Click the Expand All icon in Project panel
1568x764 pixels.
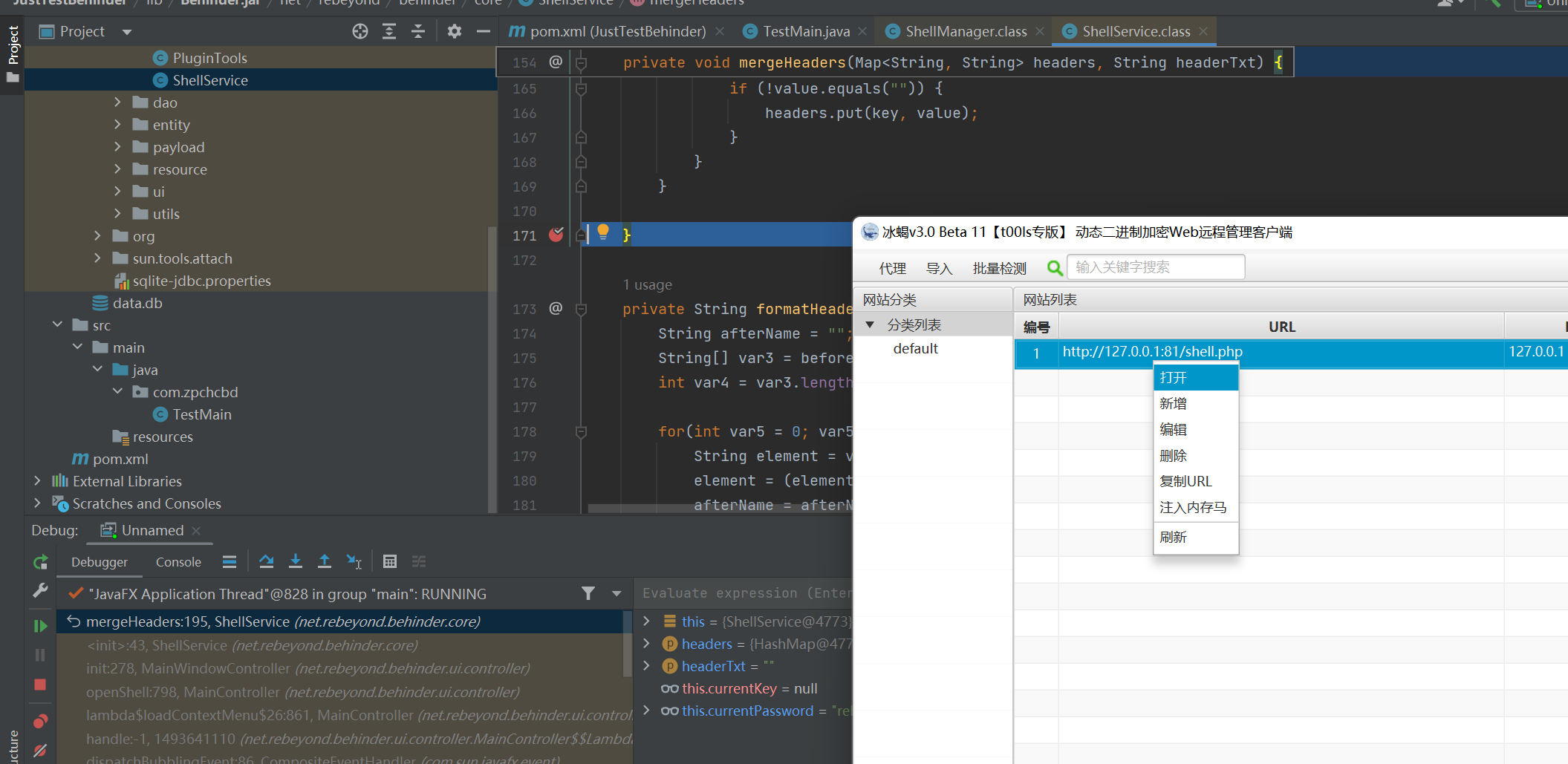(x=389, y=31)
